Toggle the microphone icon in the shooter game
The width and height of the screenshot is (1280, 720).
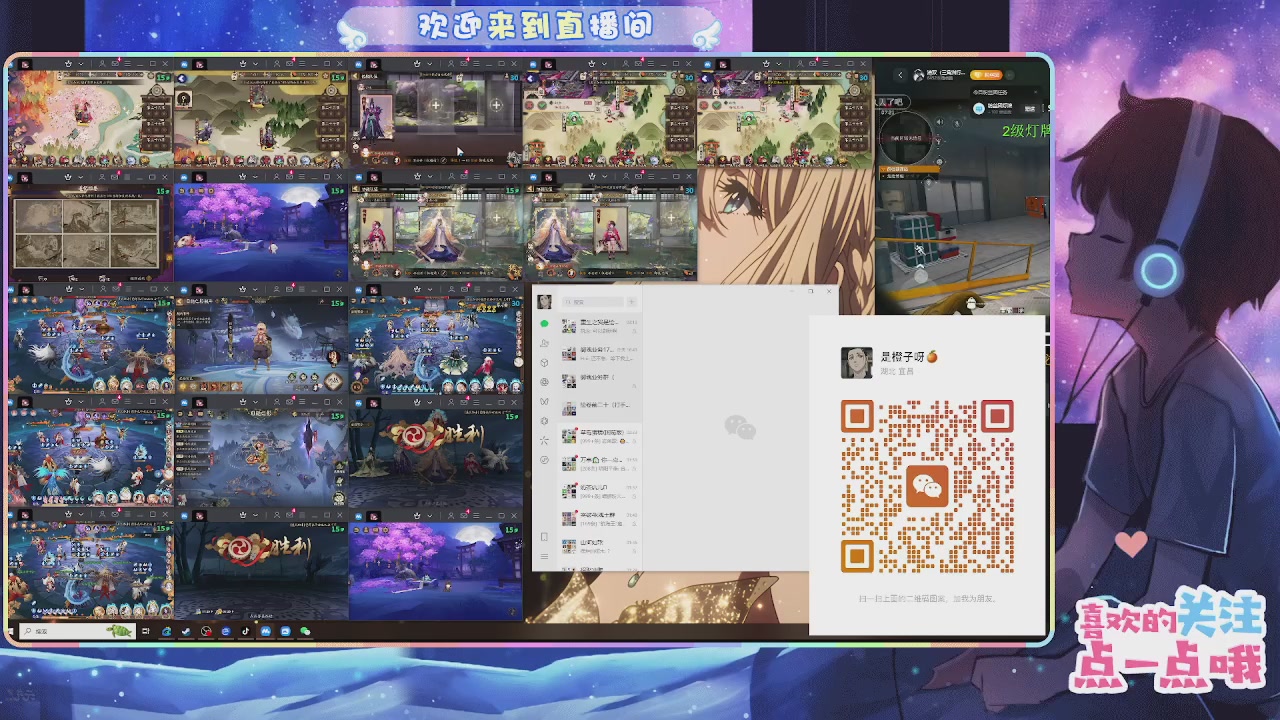(956, 123)
